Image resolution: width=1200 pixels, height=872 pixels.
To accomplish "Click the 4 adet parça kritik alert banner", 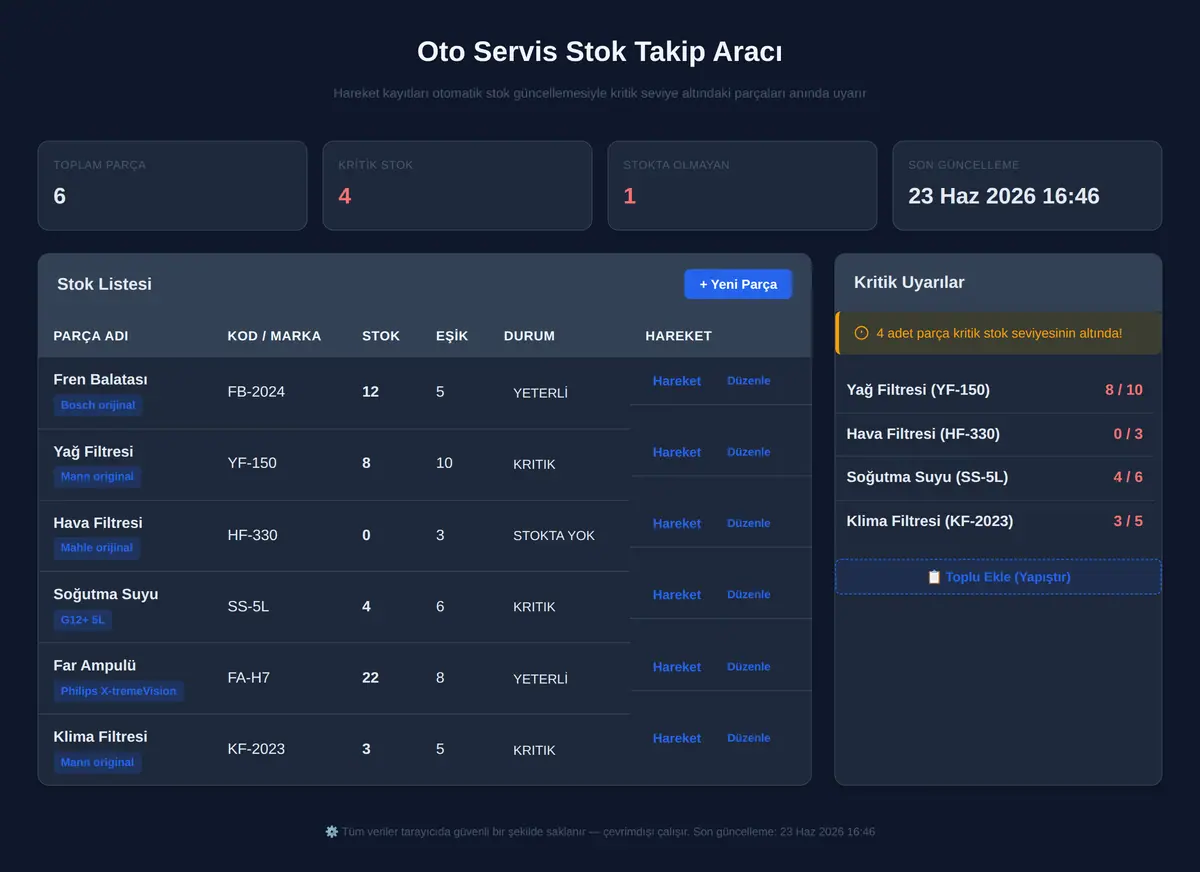I will pyautogui.click(x=998, y=333).
